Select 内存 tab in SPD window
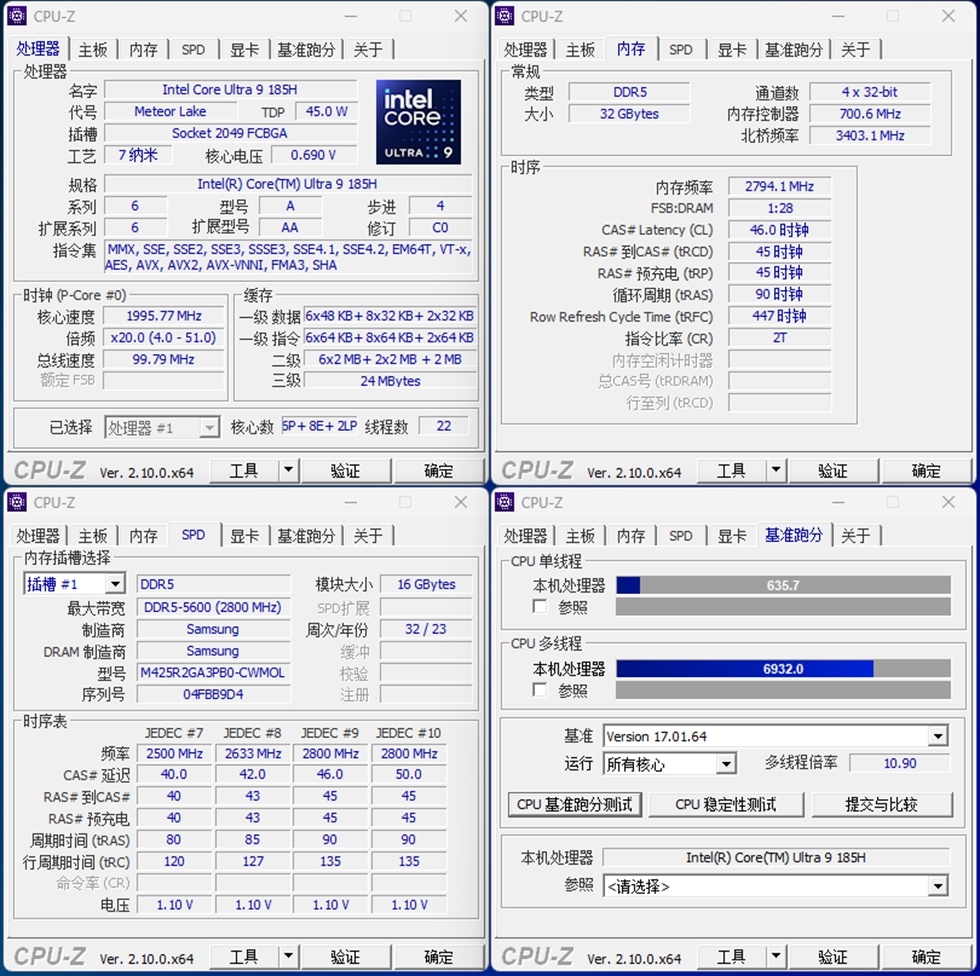980x976 pixels. tap(143, 536)
